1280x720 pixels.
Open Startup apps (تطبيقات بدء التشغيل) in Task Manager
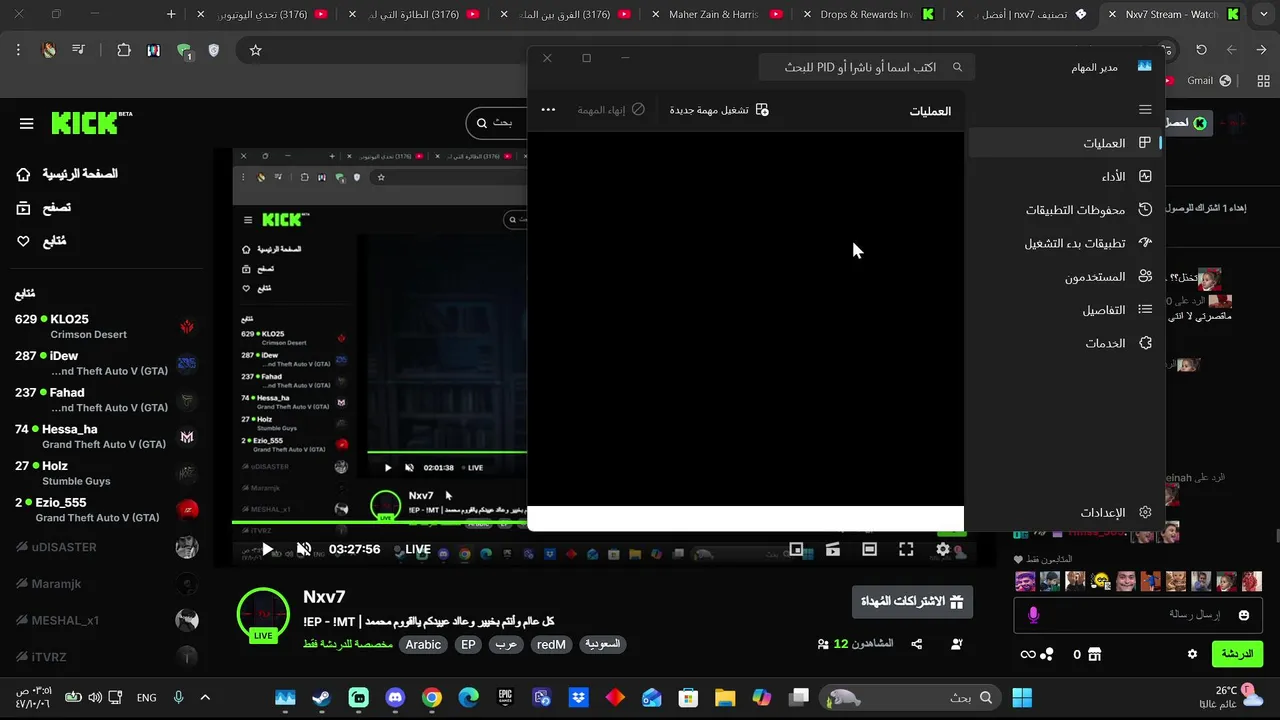[x=1066, y=243]
